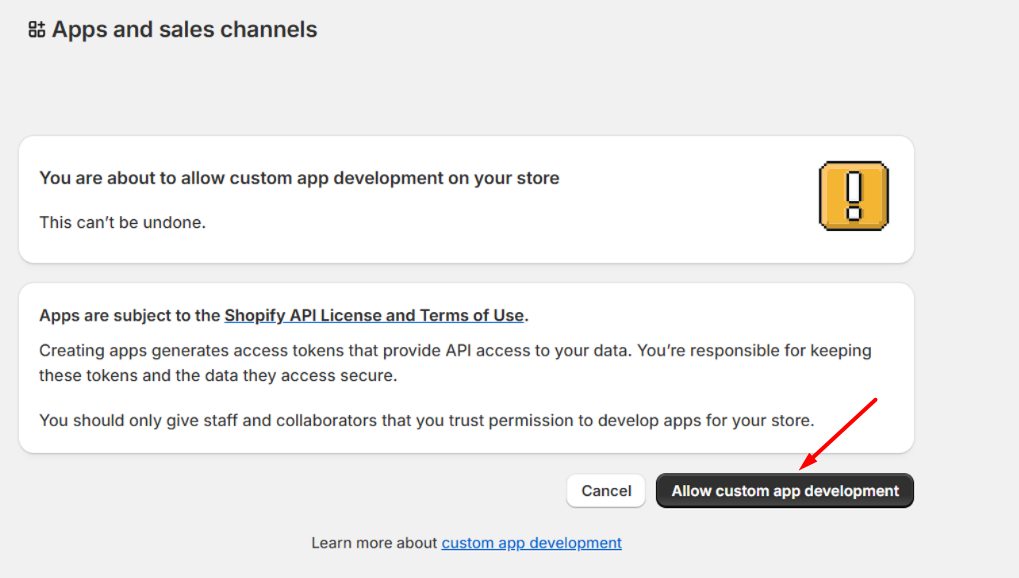Click the 'This can't be undone.' text
The width and height of the screenshot is (1019, 578).
coord(122,222)
